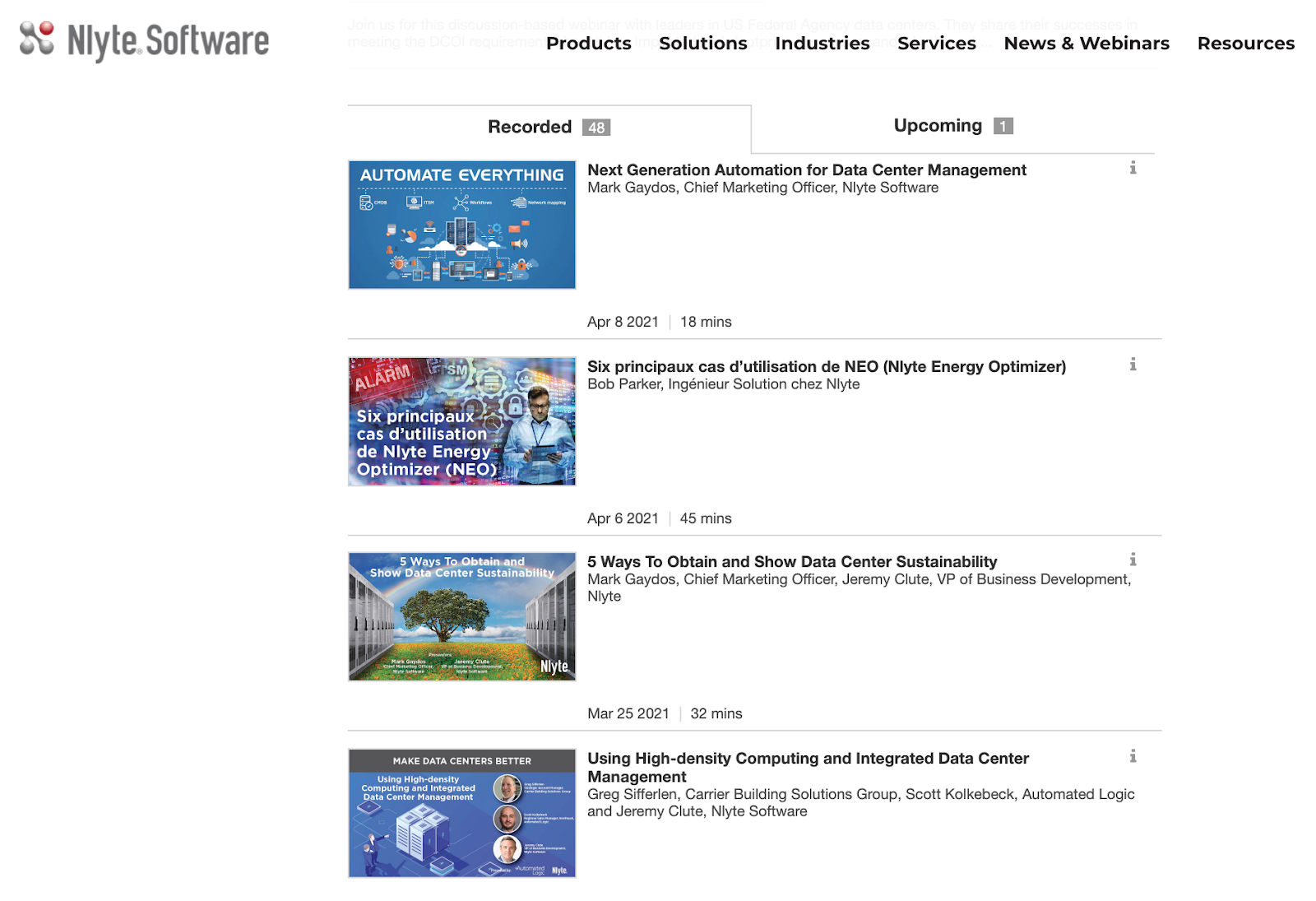Click the Upcoming count badge 1

tap(1003, 126)
